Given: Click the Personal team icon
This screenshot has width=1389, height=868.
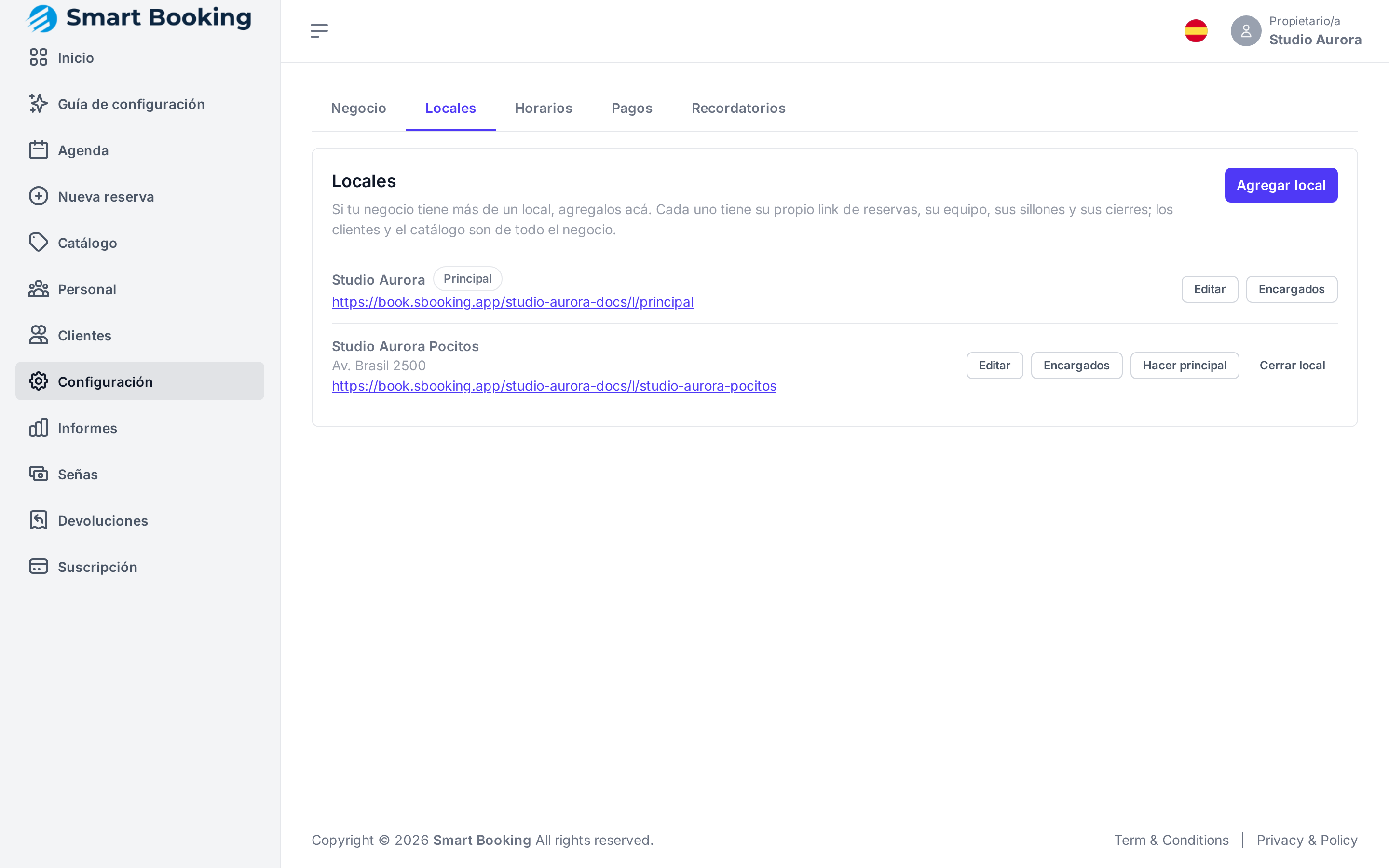Looking at the screenshot, I should (39, 289).
